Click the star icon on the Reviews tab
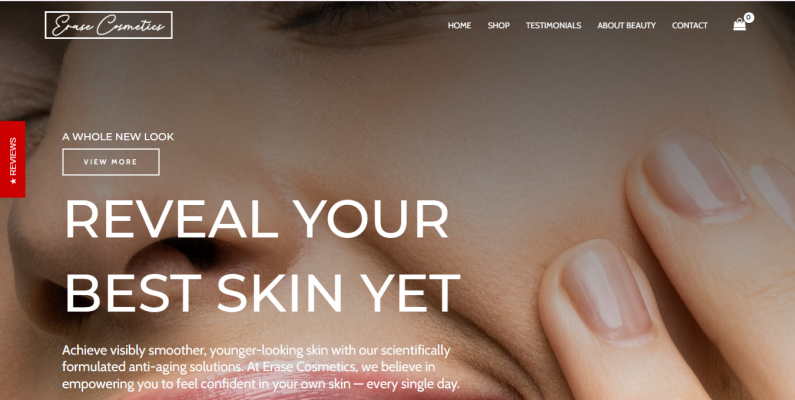 click(x=13, y=181)
